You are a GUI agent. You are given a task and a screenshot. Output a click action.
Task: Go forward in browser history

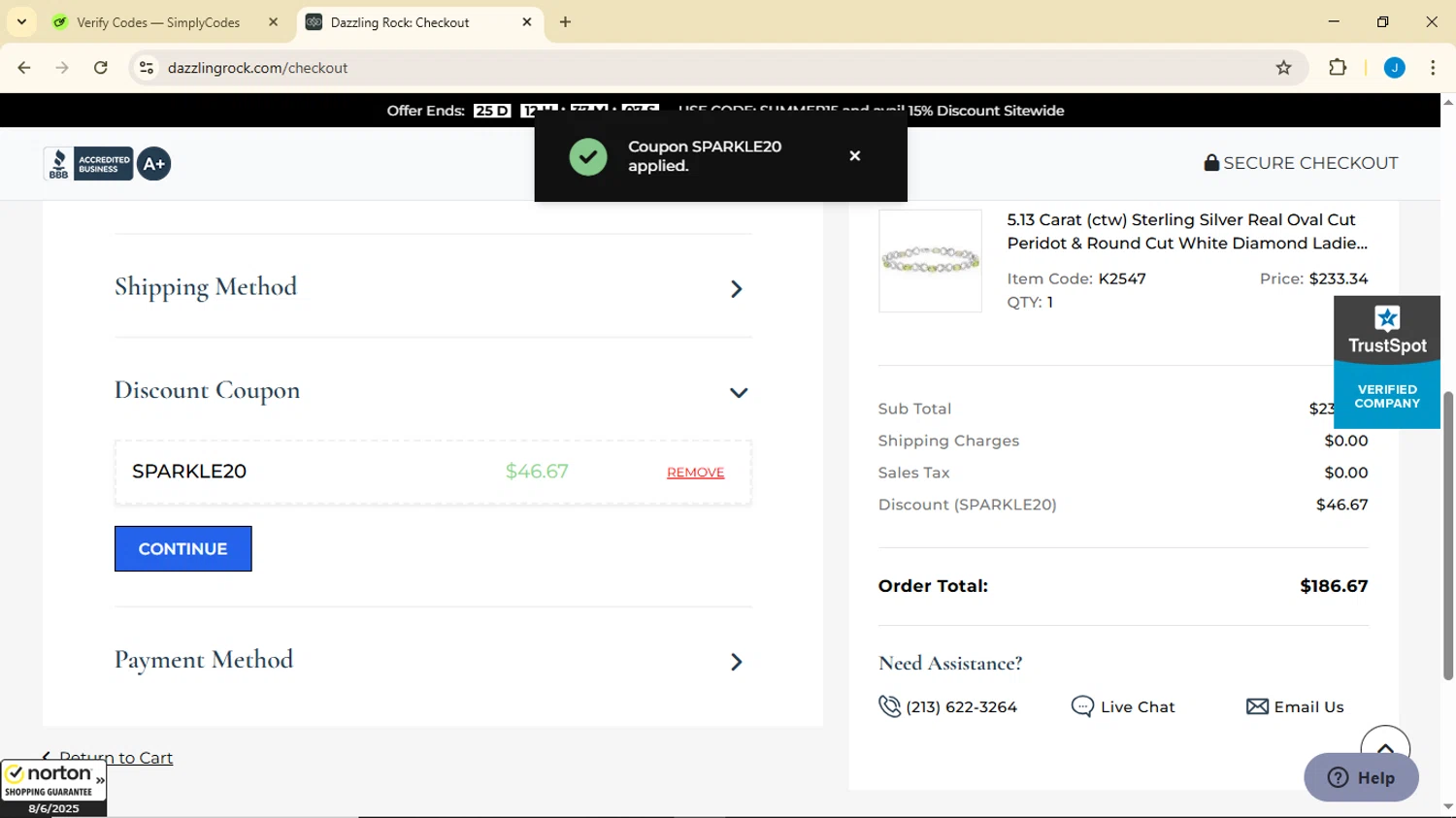(x=62, y=68)
